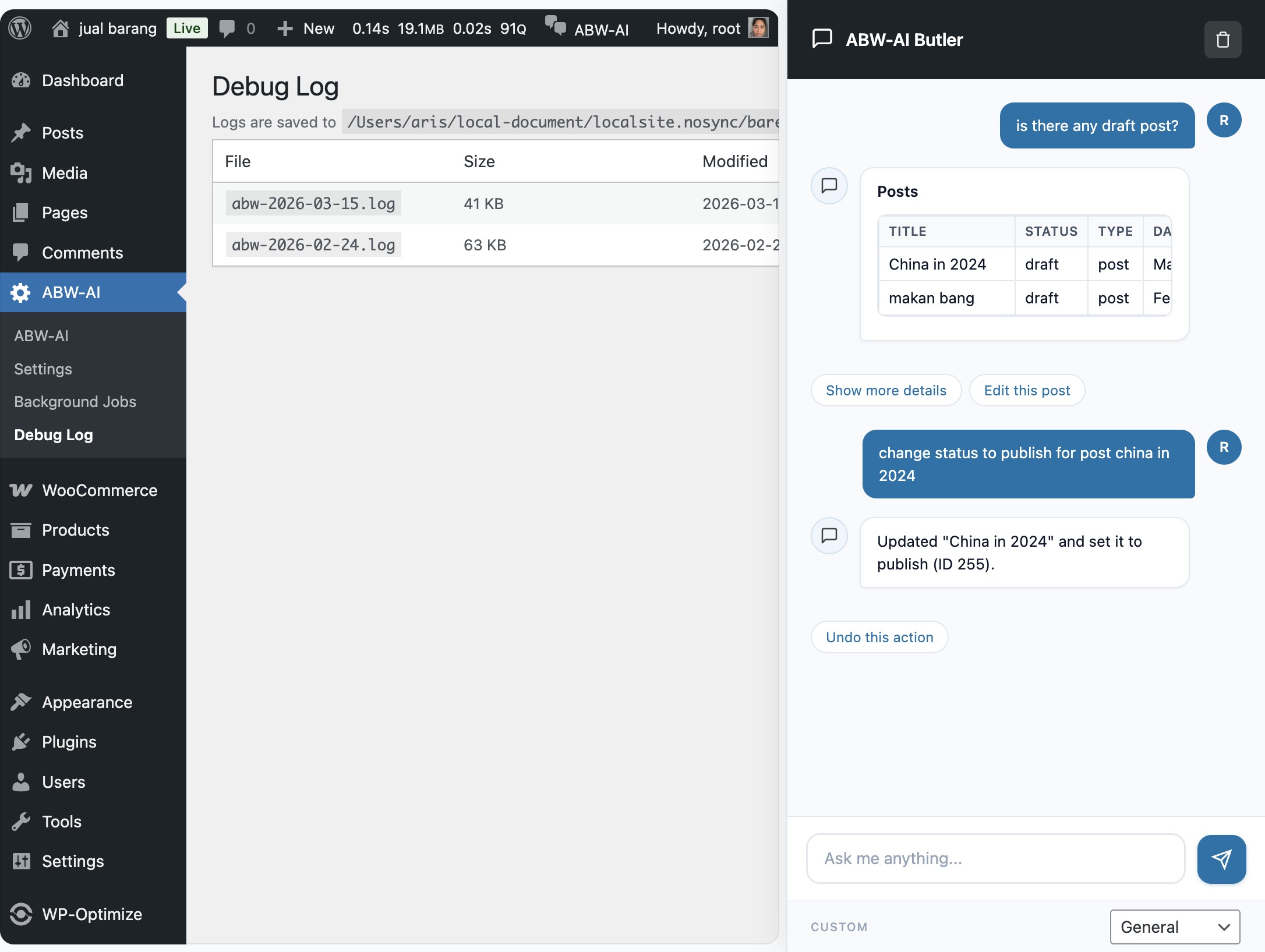Viewport: 1265px width, 952px height.
Task: Click the bottom Settings sliders icon
Action: pyautogui.click(x=21, y=861)
